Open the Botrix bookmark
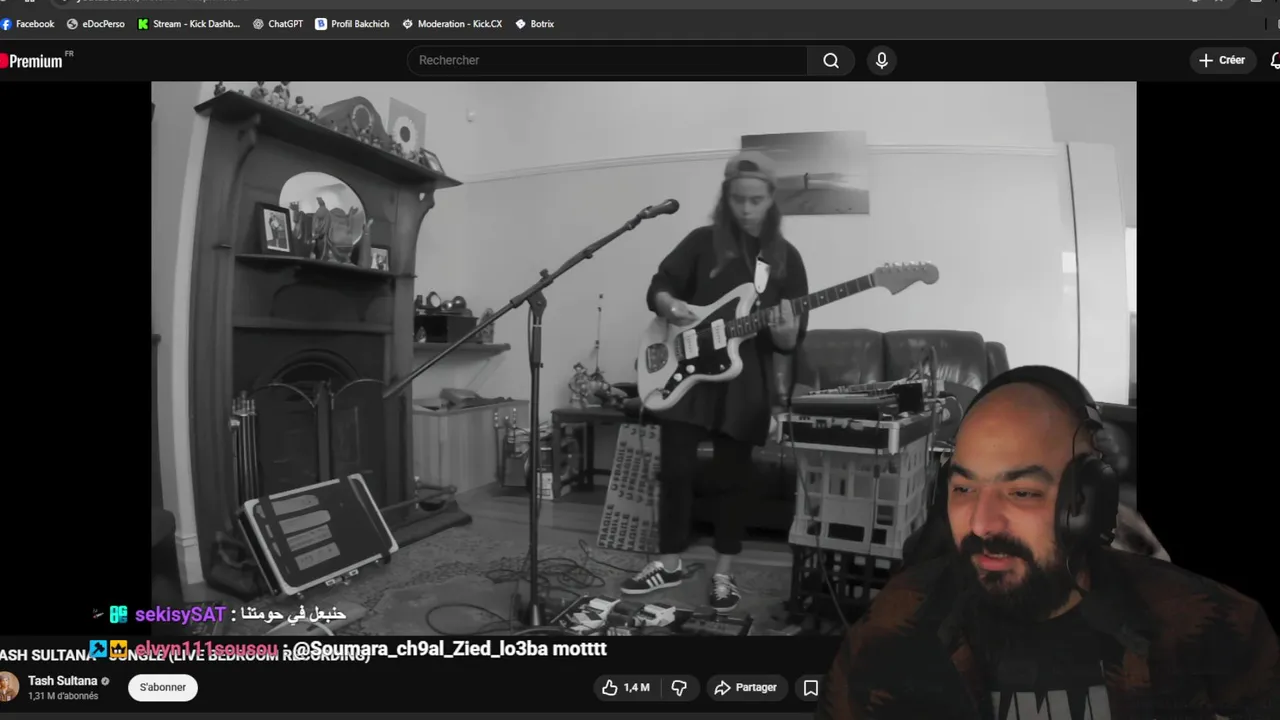Image resolution: width=1280 pixels, height=720 pixels. click(534, 24)
